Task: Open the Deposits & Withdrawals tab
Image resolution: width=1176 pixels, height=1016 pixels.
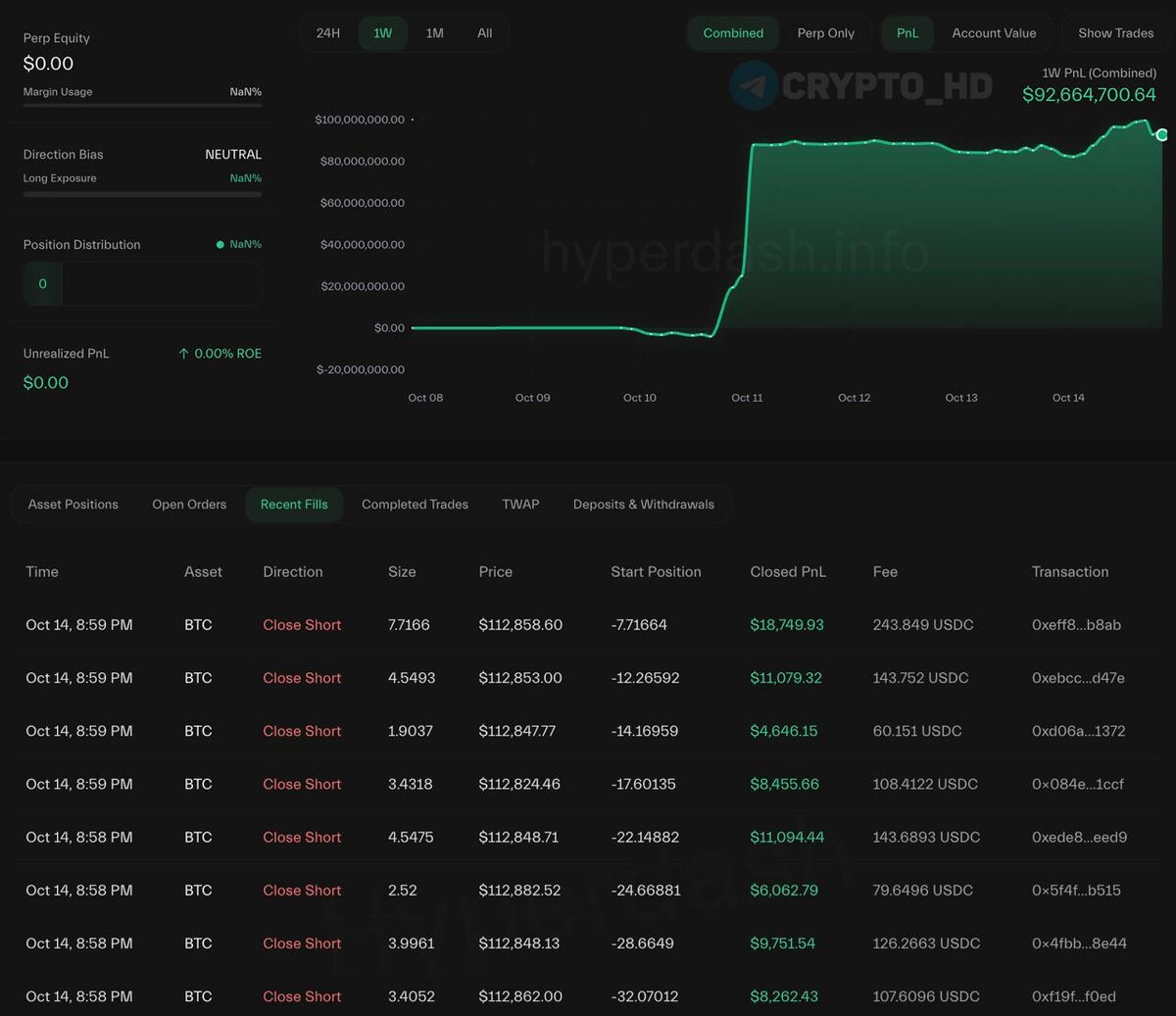Action: point(644,505)
